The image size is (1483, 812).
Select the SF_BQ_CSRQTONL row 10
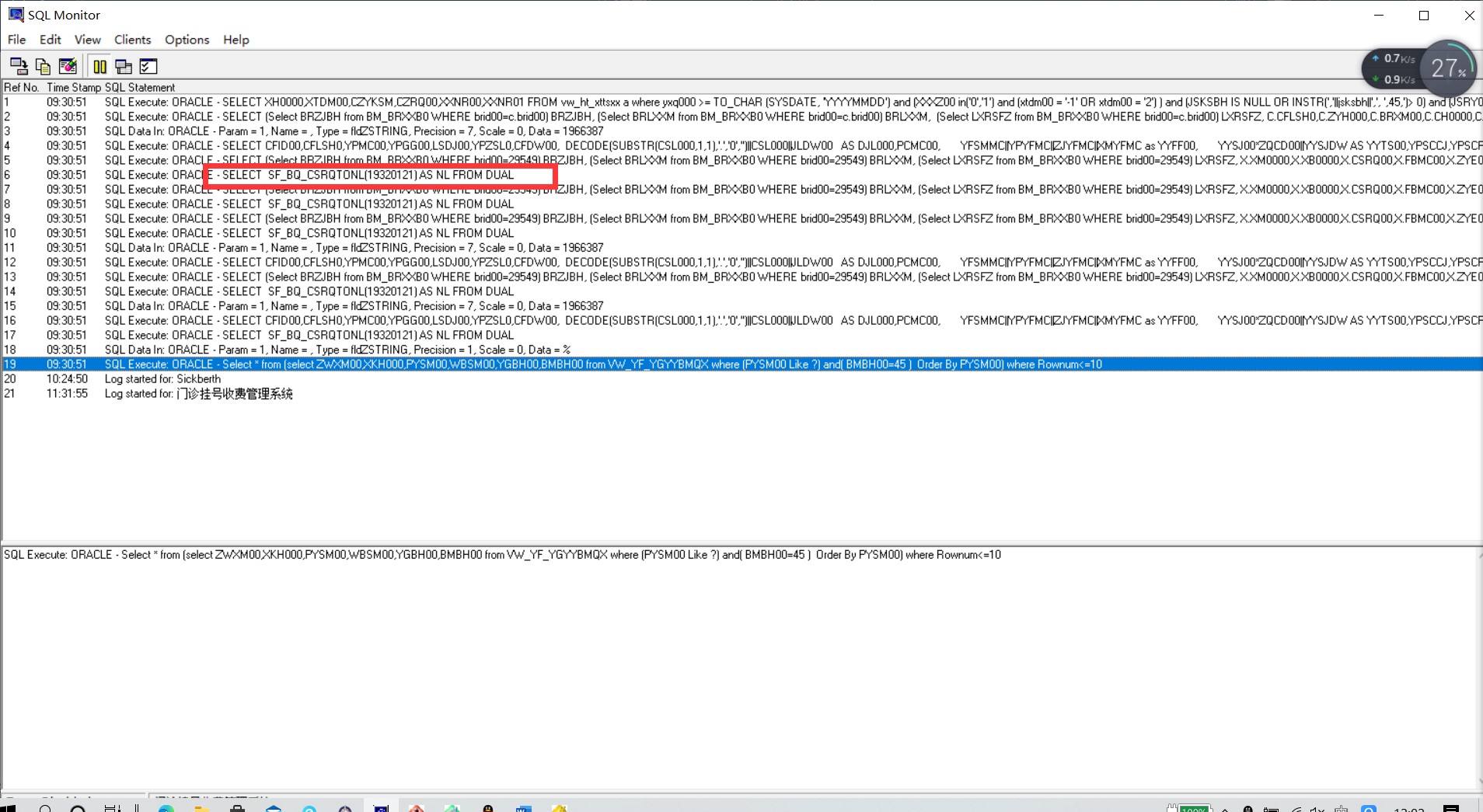[x=742, y=233]
